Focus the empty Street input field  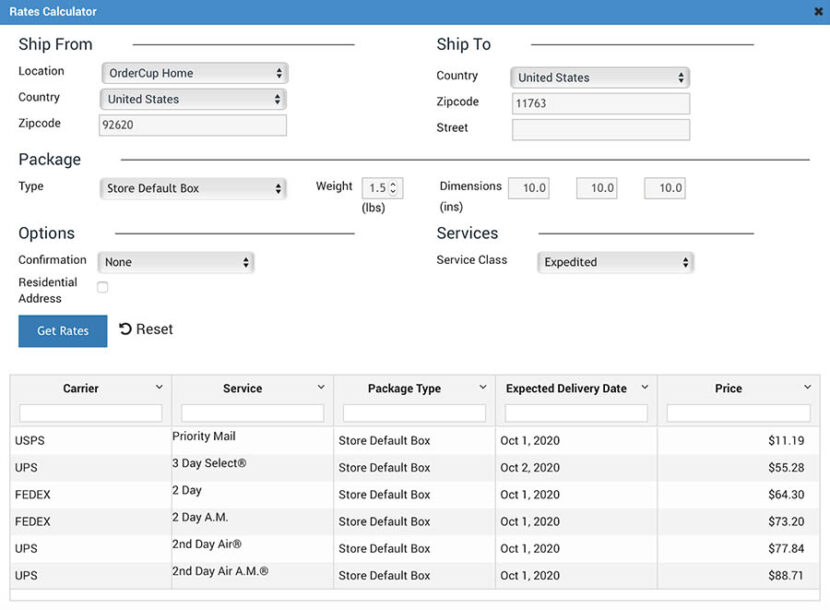pyautogui.click(x=600, y=129)
